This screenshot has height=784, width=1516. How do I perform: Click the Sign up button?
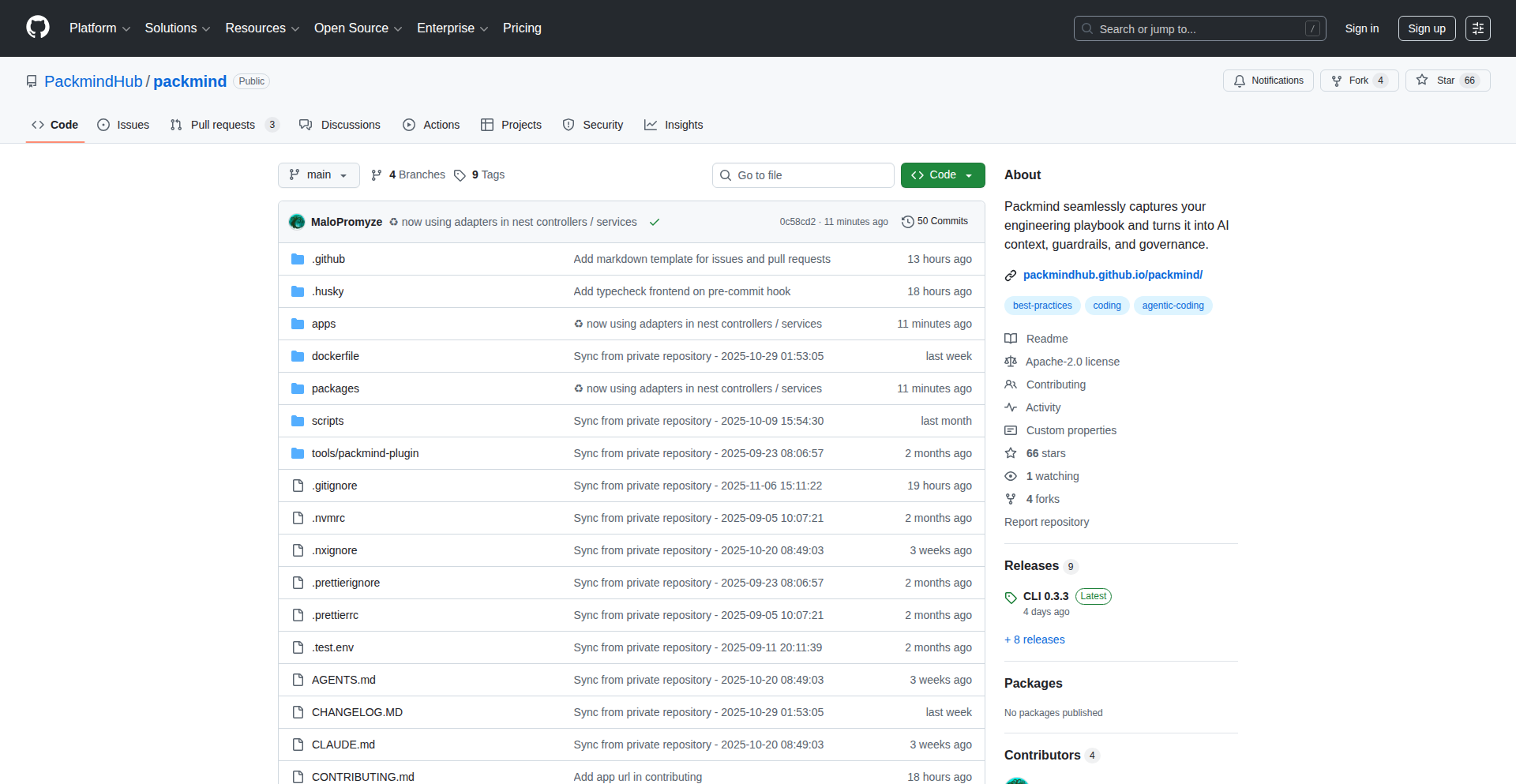(x=1426, y=28)
